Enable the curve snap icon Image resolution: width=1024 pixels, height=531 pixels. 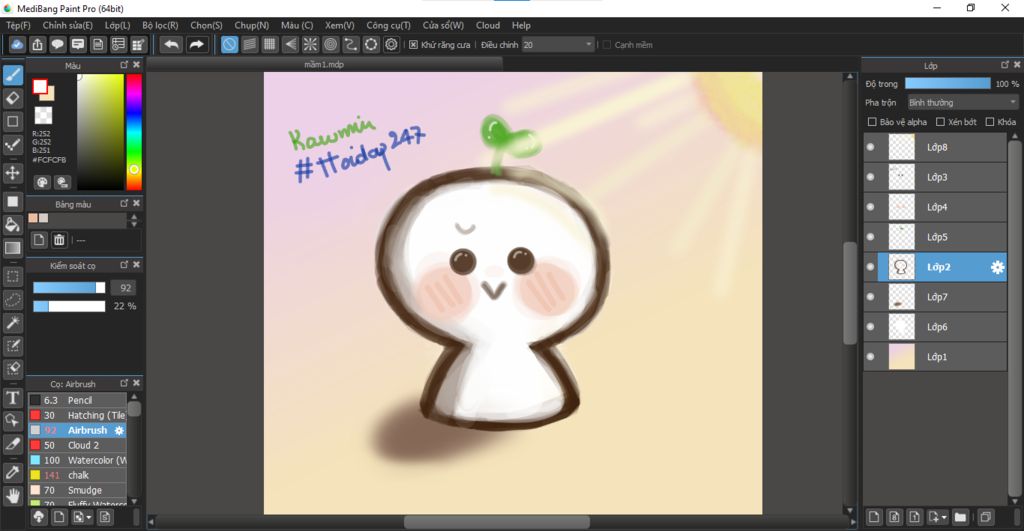click(351, 44)
